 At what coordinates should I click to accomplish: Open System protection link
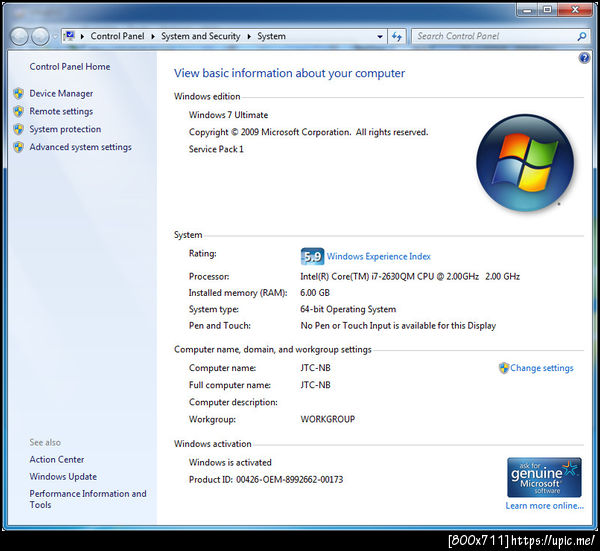65,129
